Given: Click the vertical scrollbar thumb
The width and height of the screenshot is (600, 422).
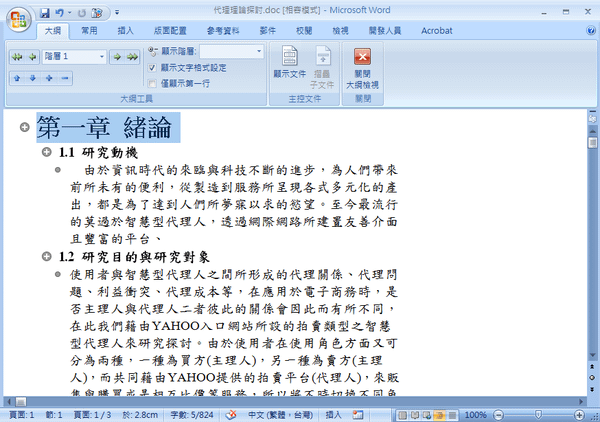Looking at the screenshot, I should pyautogui.click(x=592, y=143).
